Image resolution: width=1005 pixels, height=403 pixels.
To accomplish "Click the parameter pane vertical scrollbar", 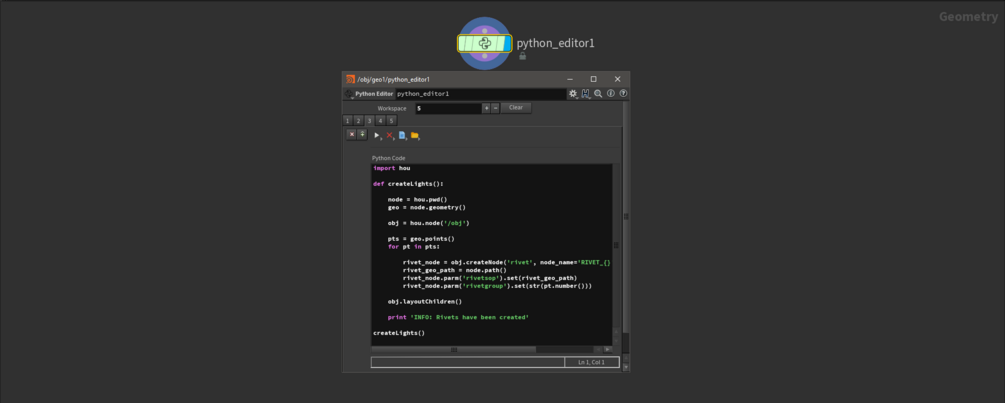I will tap(626, 218).
